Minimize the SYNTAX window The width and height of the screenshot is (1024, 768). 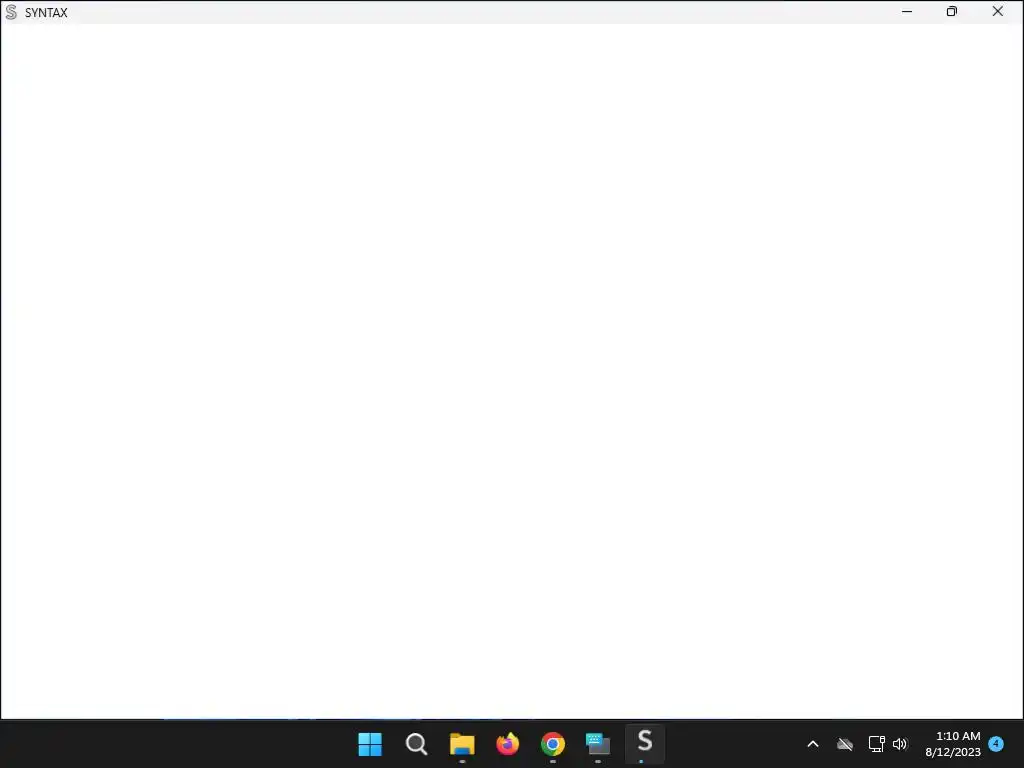coord(906,12)
